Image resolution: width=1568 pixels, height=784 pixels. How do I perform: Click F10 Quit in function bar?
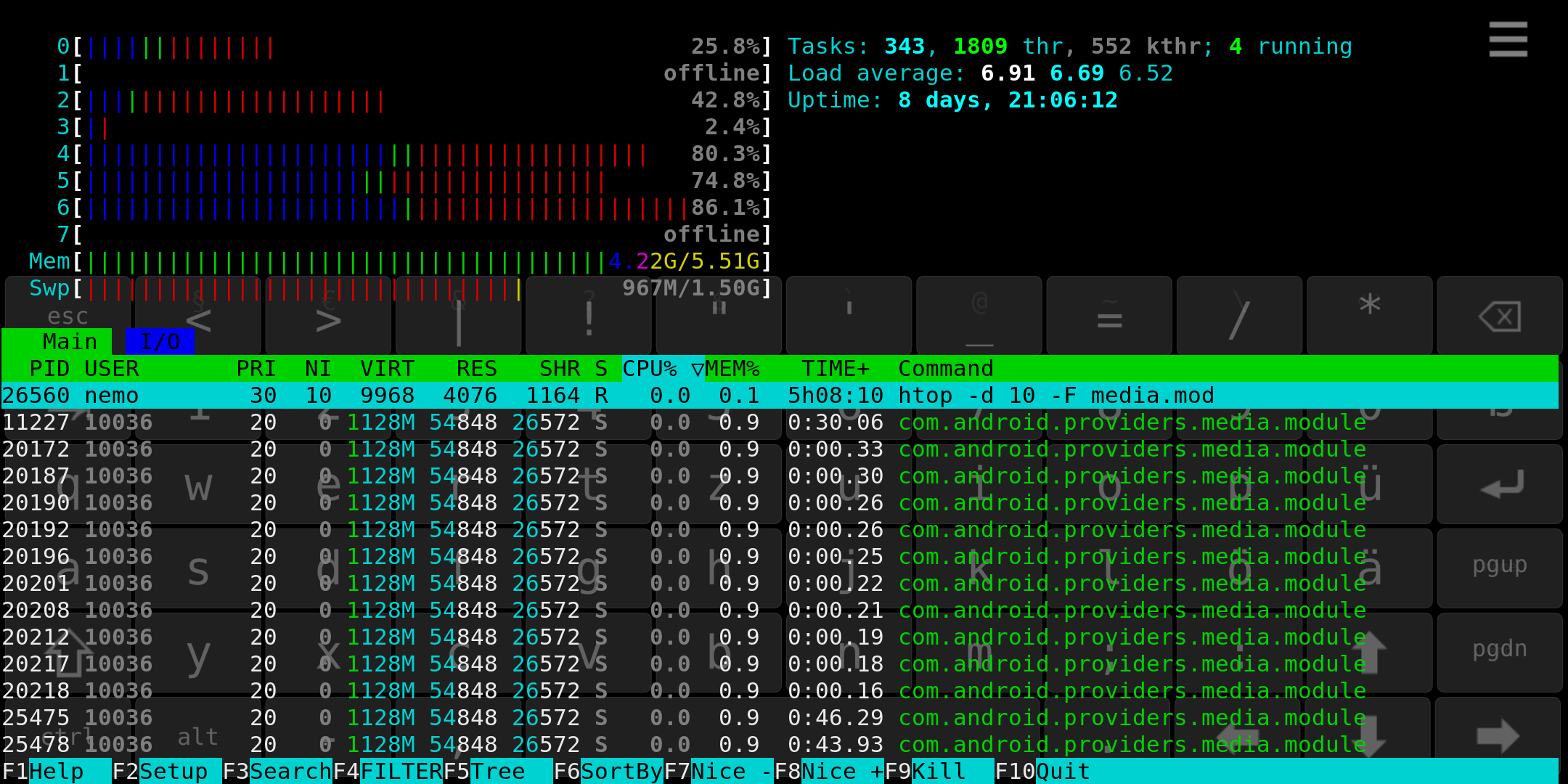coord(1044,771)
